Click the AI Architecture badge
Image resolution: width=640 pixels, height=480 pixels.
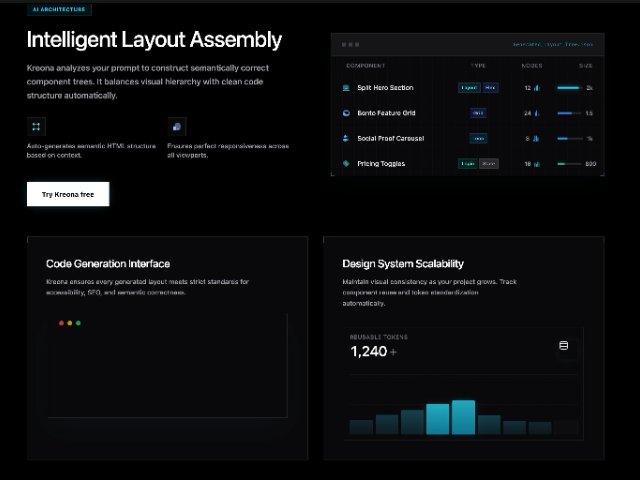coord(60,9)
